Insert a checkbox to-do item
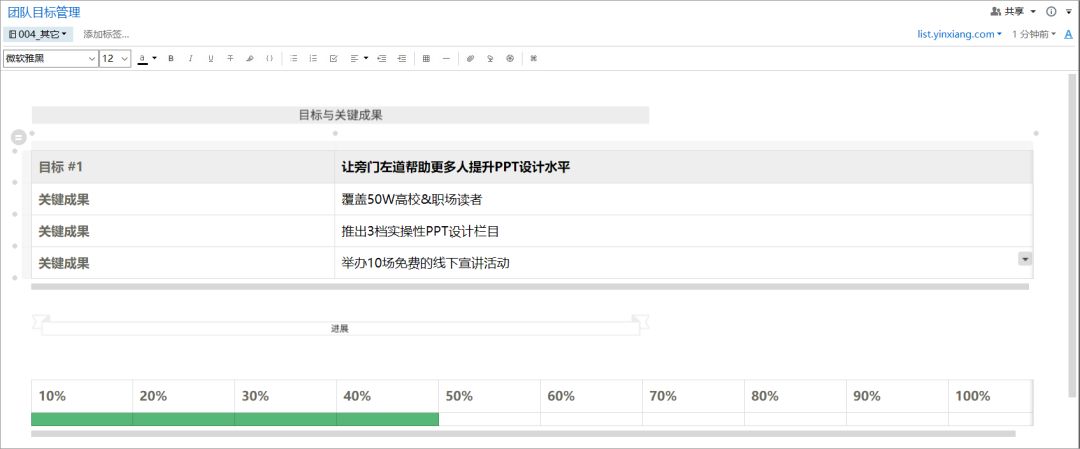1080x449 pixels. coord(333,59)
